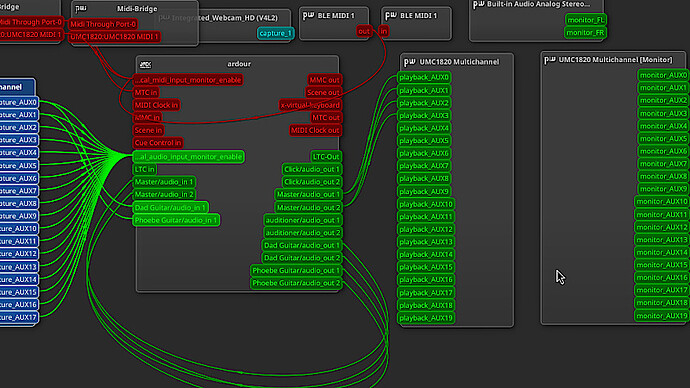The image size is (690, 388).
Task: Click the ardour application icon in node header
Action: [x=145, y=64]
